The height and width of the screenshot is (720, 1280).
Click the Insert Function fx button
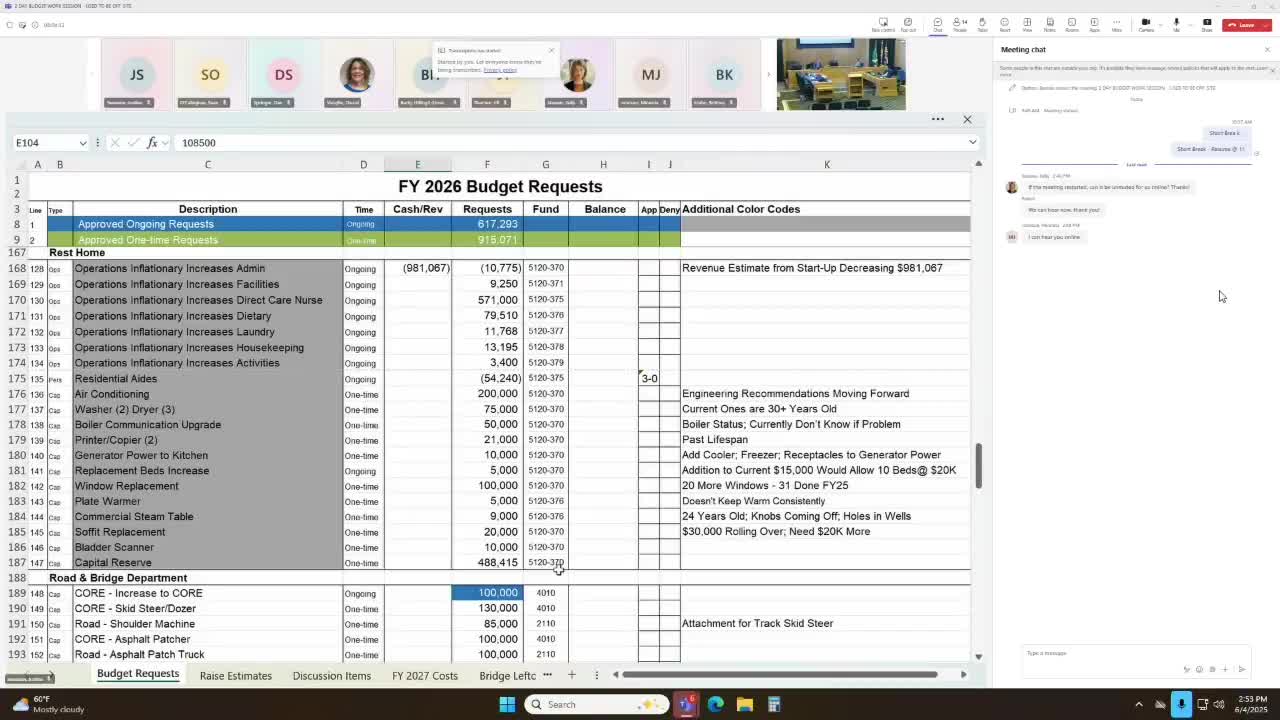pyautogui.click(x=152, y=143)
